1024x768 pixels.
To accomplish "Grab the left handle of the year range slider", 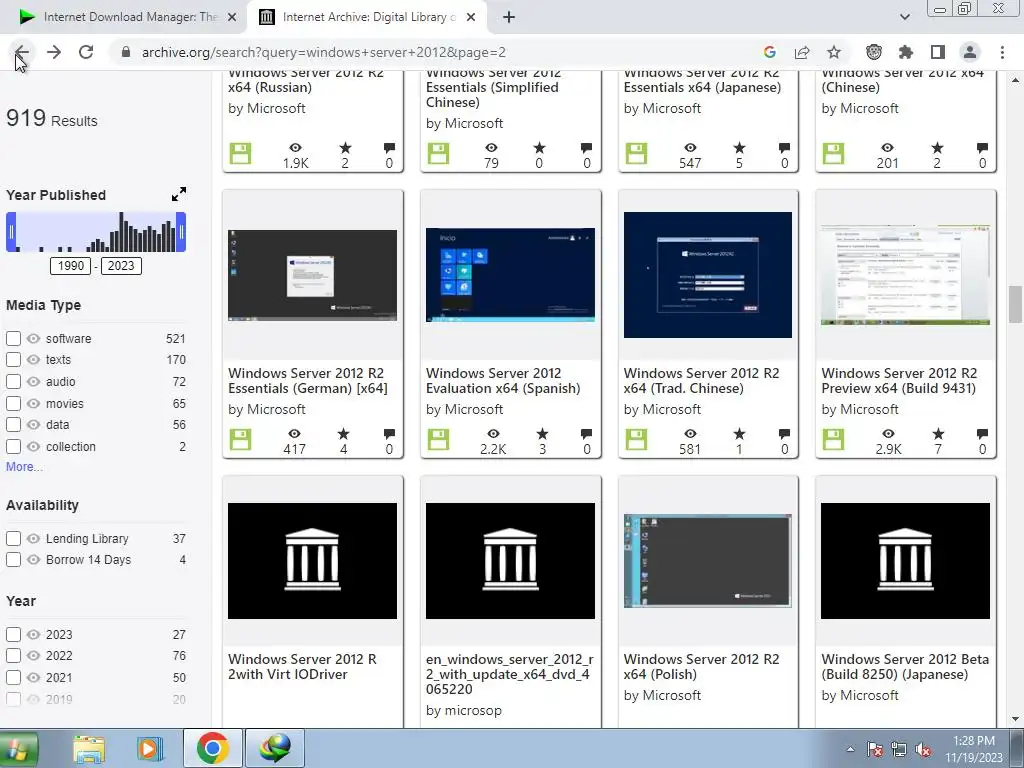I will click(11, 232).
